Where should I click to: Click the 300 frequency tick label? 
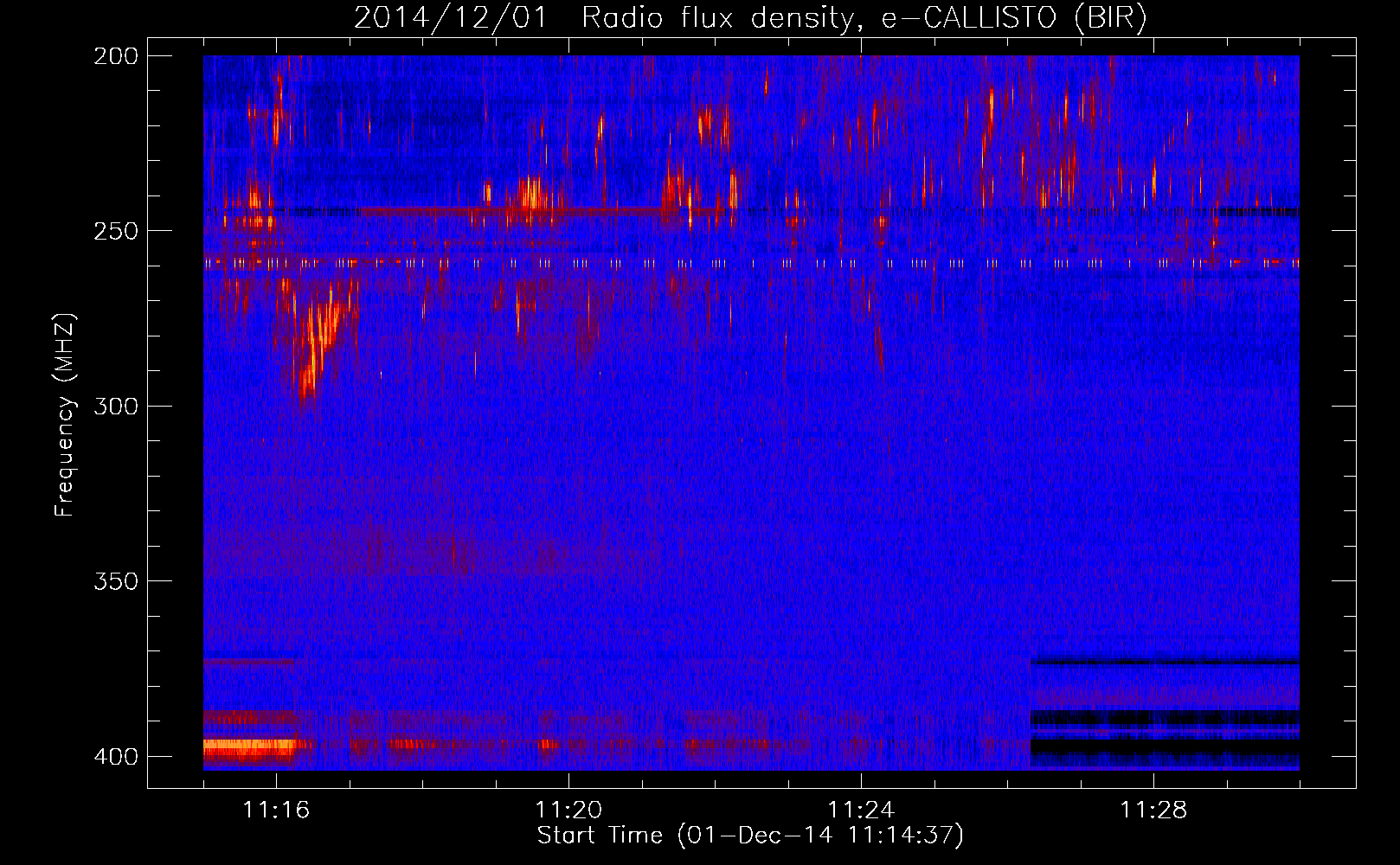point(116,407)
